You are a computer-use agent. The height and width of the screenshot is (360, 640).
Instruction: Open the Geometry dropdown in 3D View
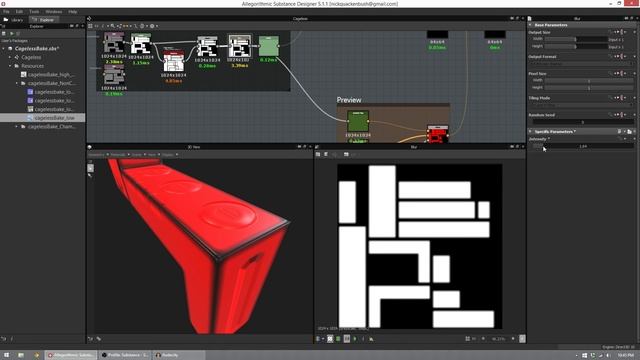tap(98, 155)
